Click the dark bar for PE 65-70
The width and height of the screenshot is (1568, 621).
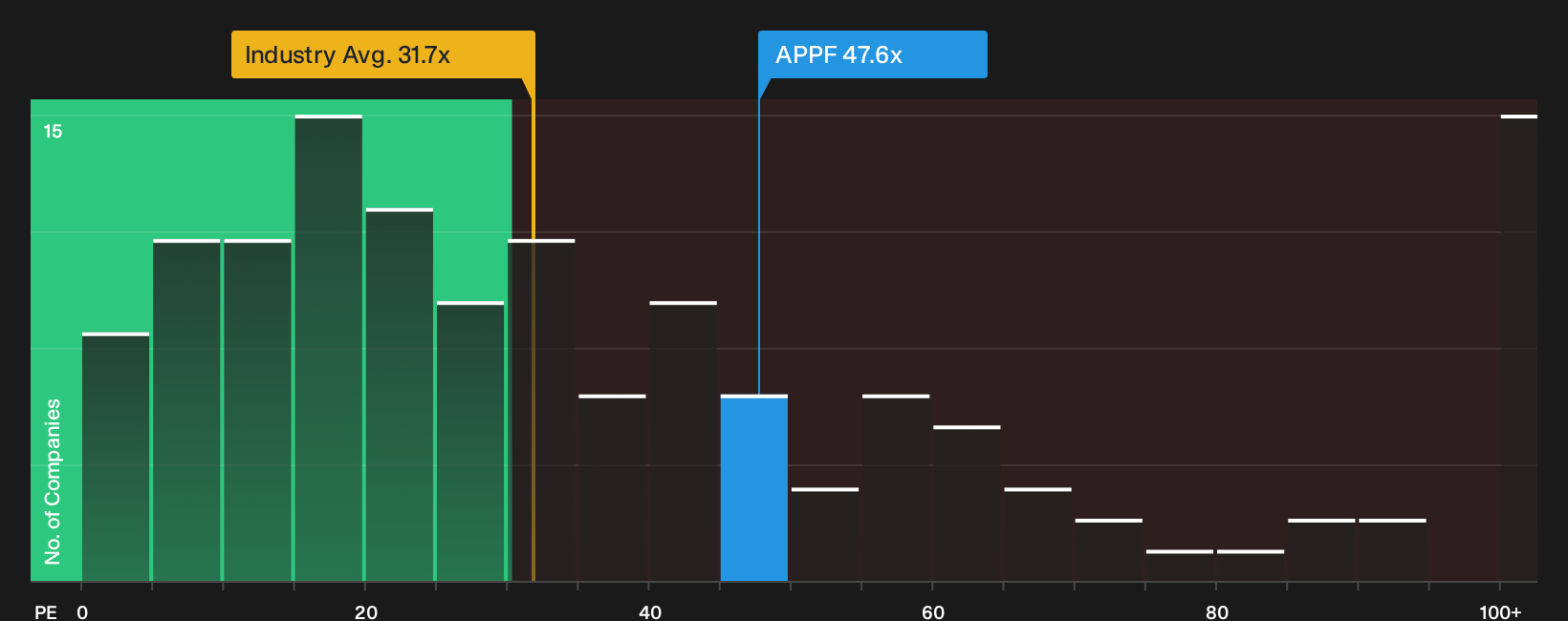(x=1038, y=535)
